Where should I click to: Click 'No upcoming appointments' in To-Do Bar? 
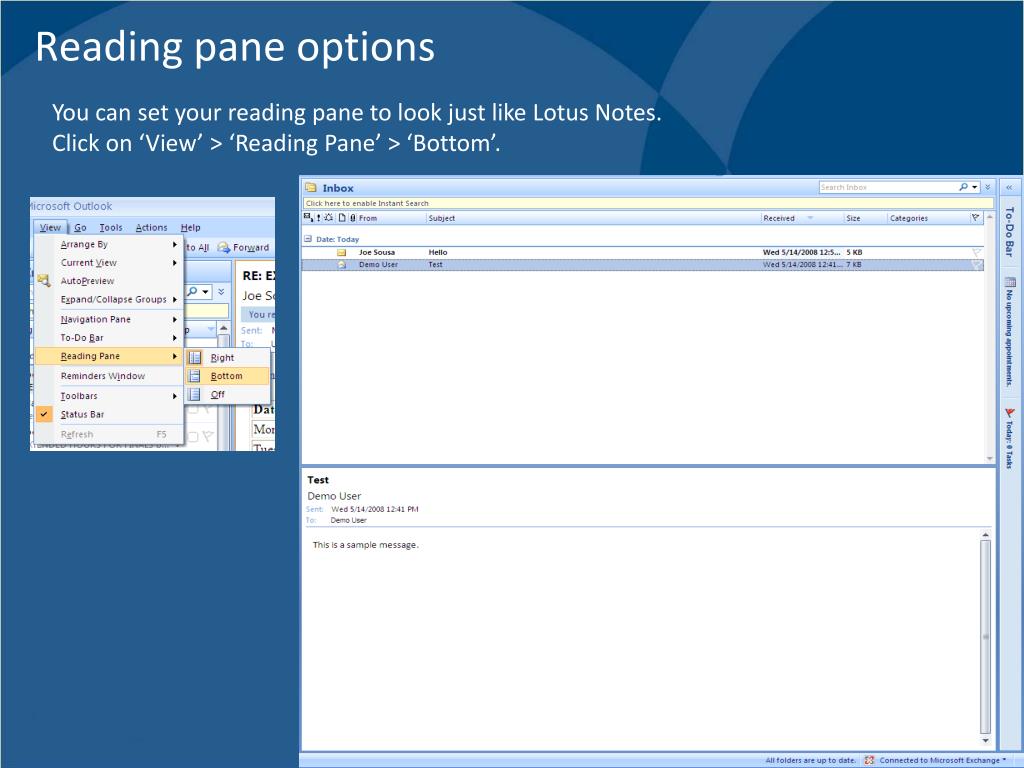point(1010,338)
